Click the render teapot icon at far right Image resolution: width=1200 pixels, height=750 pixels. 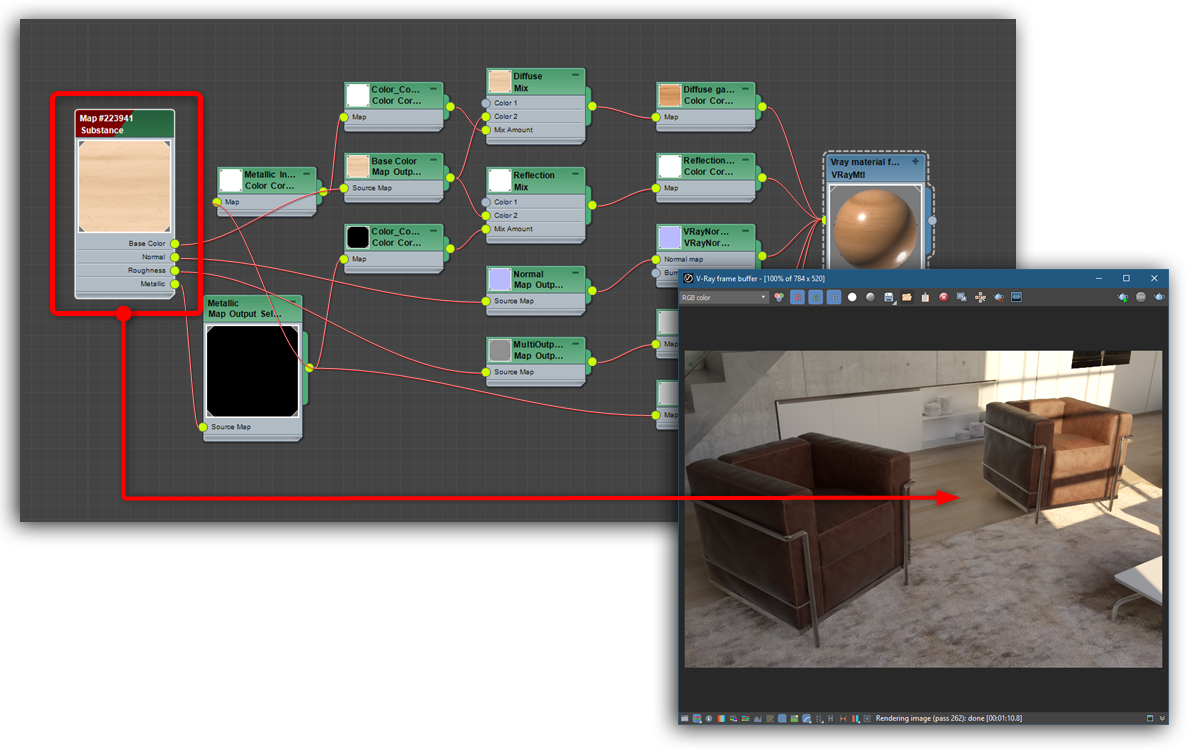click(1159, 297)
